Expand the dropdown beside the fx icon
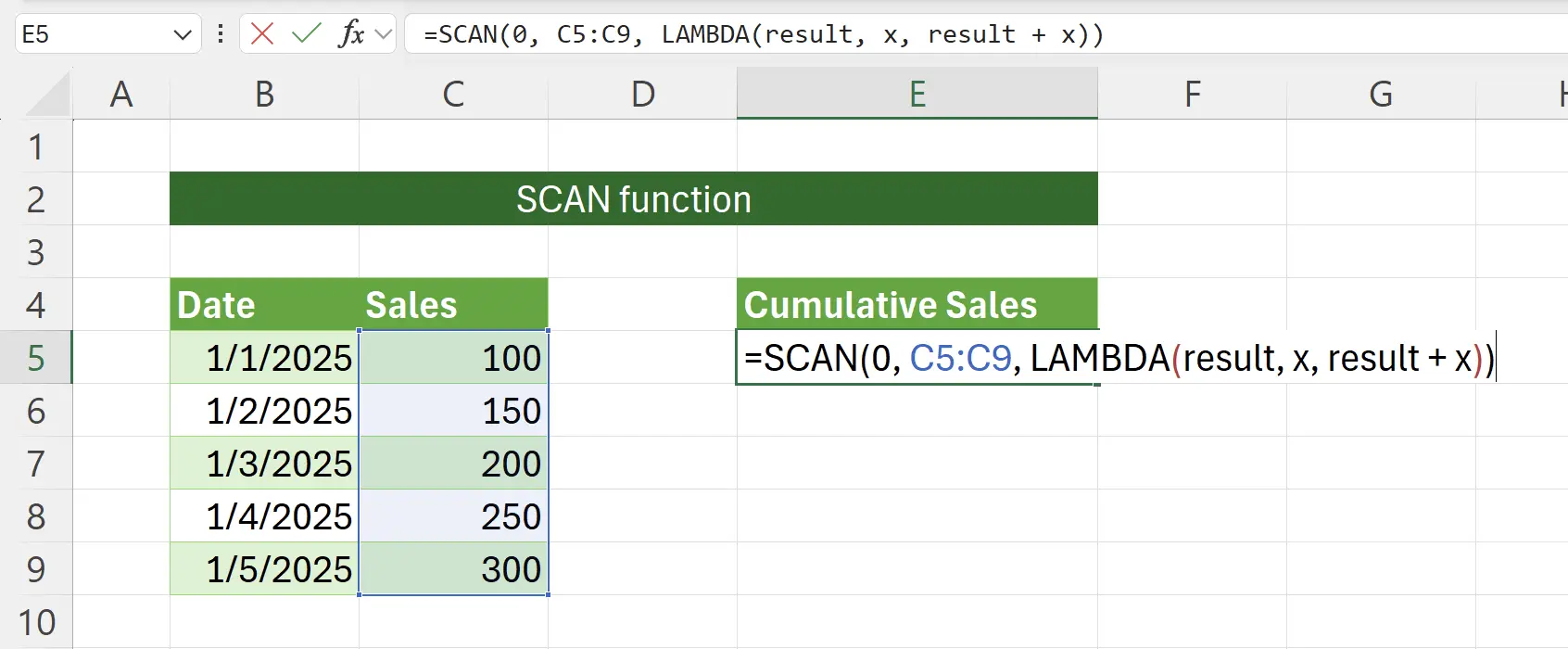Viewport: 1568px width, 649px height. click(383, 35)
